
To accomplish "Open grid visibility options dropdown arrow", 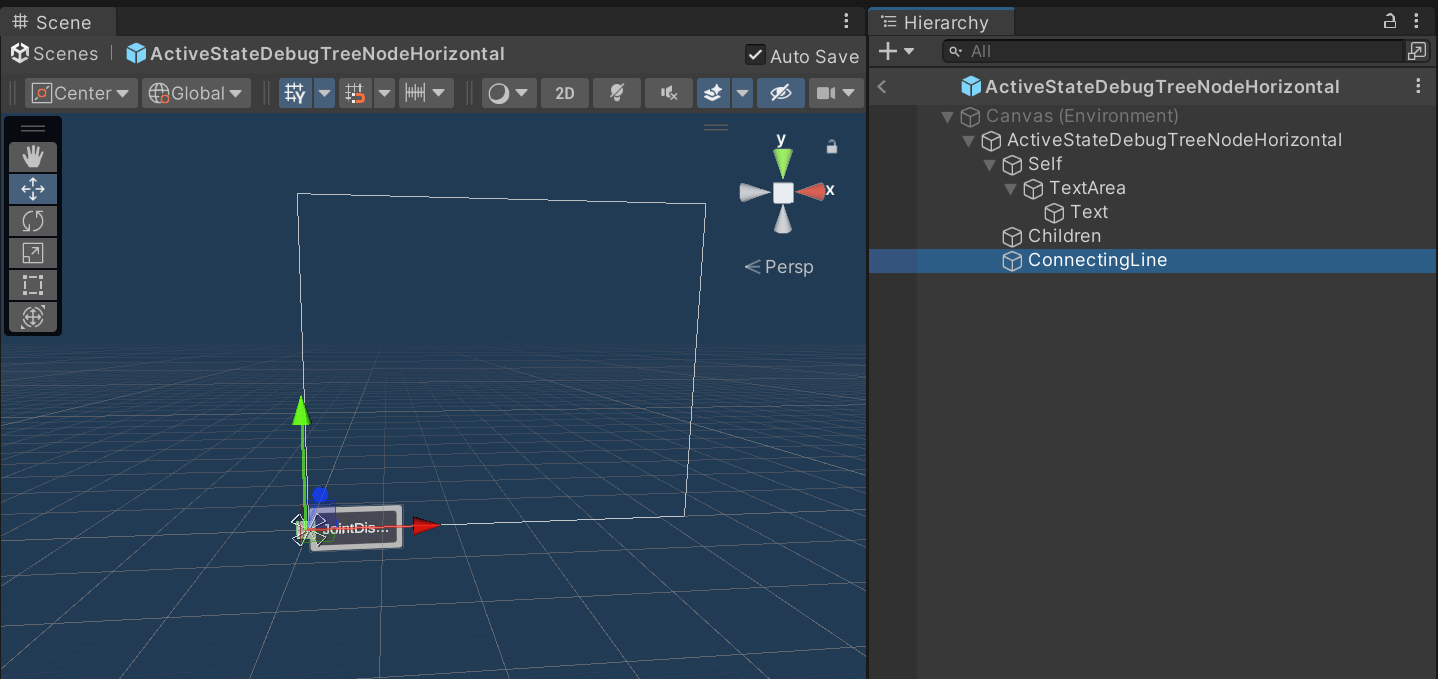I will [x=324, y=93].
